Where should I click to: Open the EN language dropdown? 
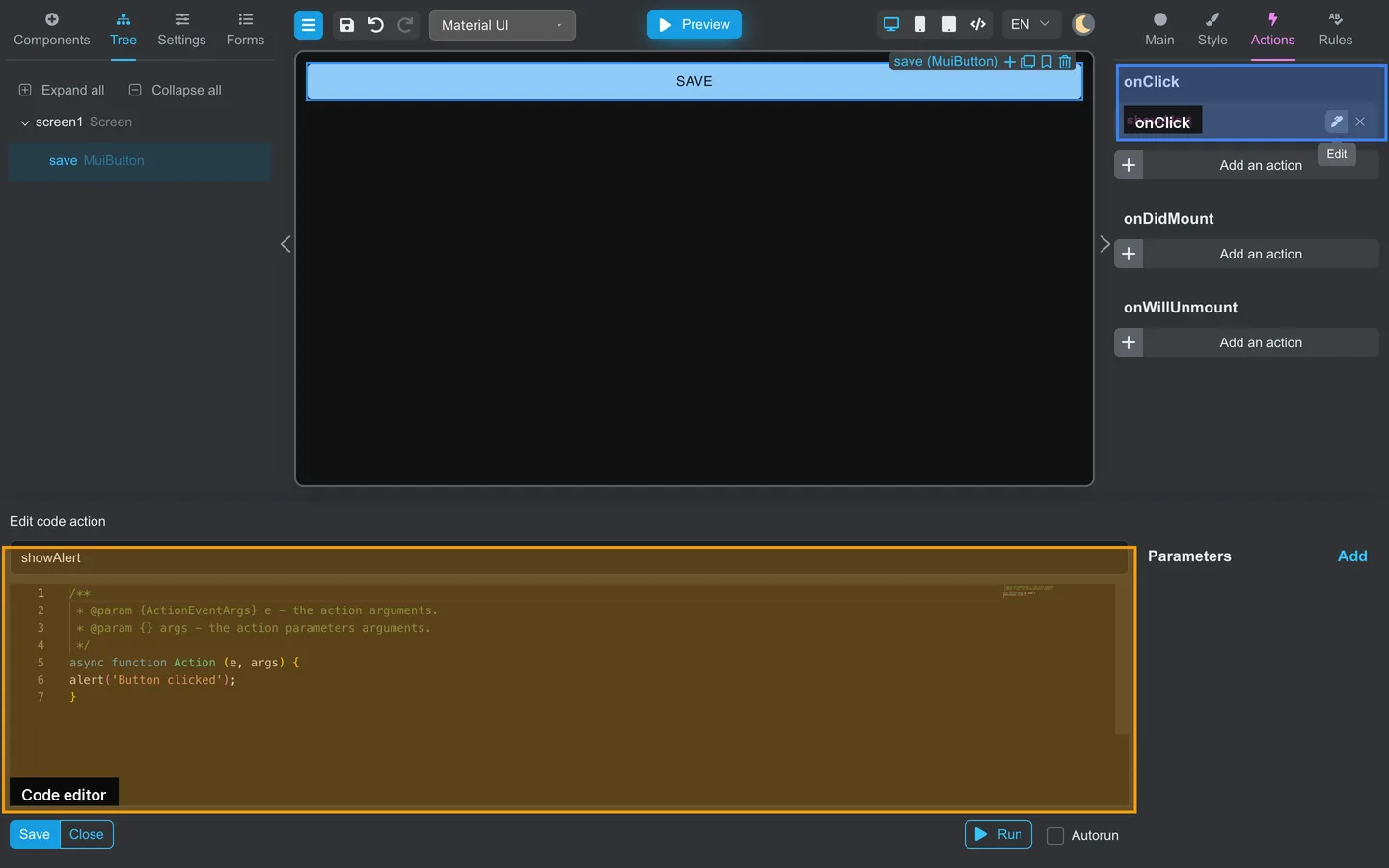coord(1031,24)
